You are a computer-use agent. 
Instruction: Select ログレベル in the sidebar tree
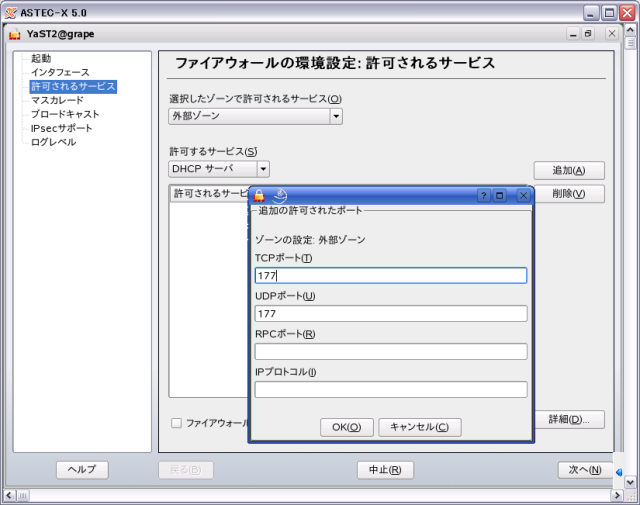[x=53, y=142]
